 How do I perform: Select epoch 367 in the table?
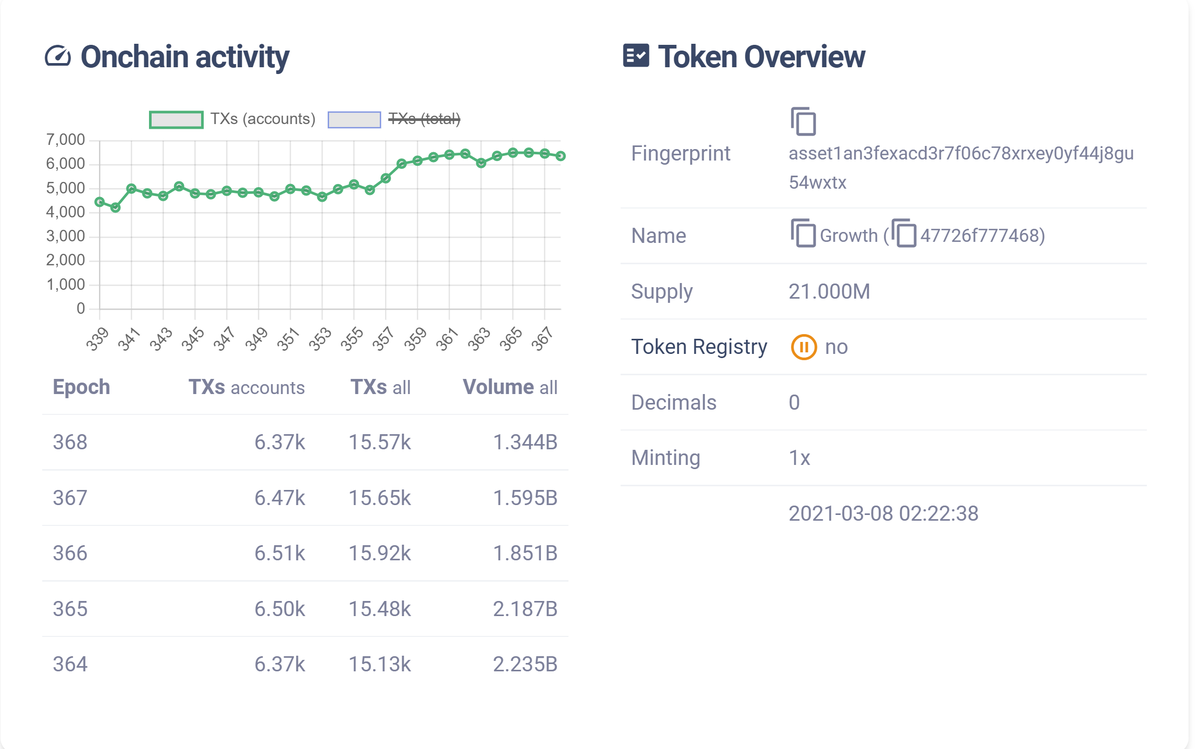click(x=70, y=498)
